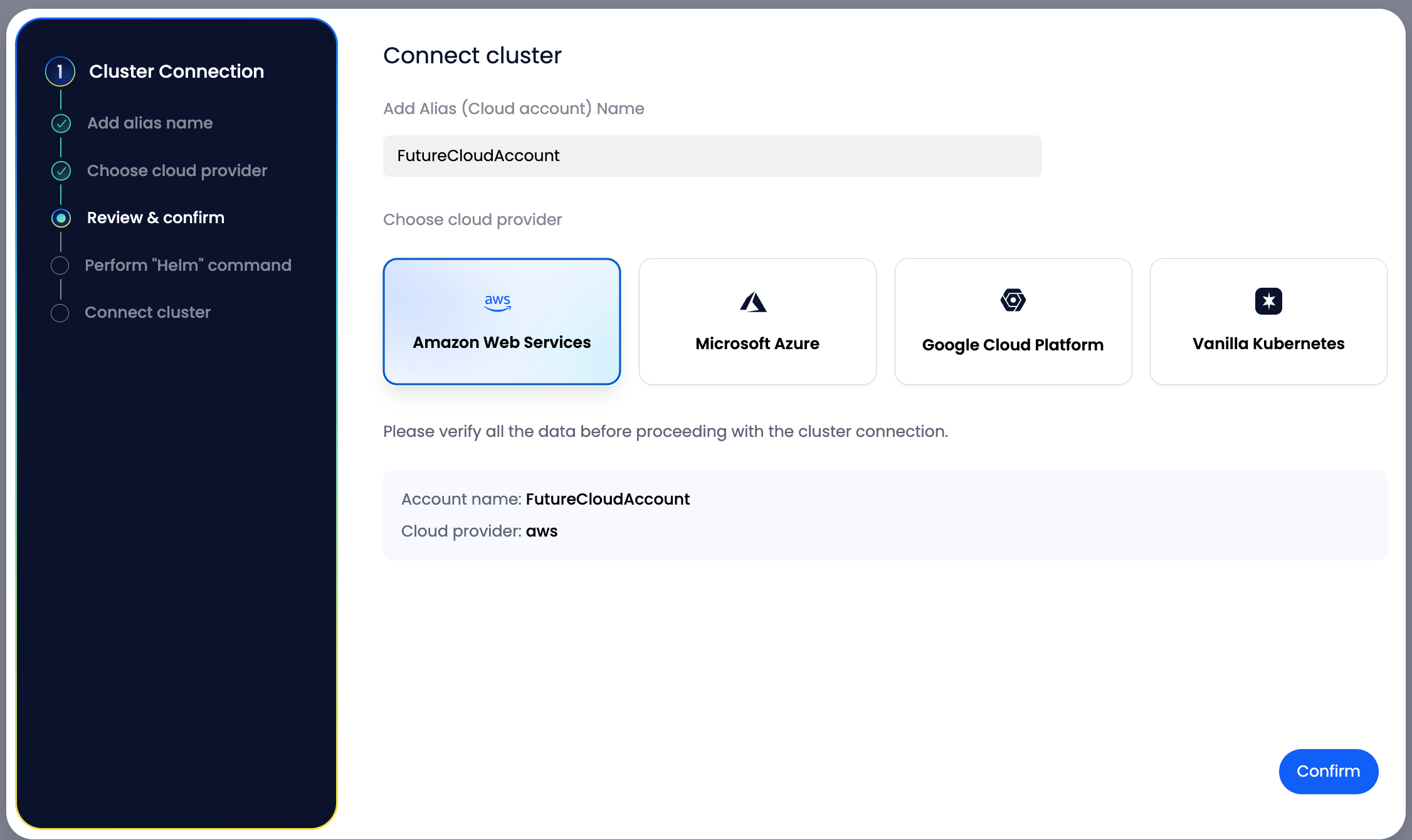Screen dimensions: 1412x840
Task: Click the empty circle beside Connect cluster step
Action: (60, 313)
